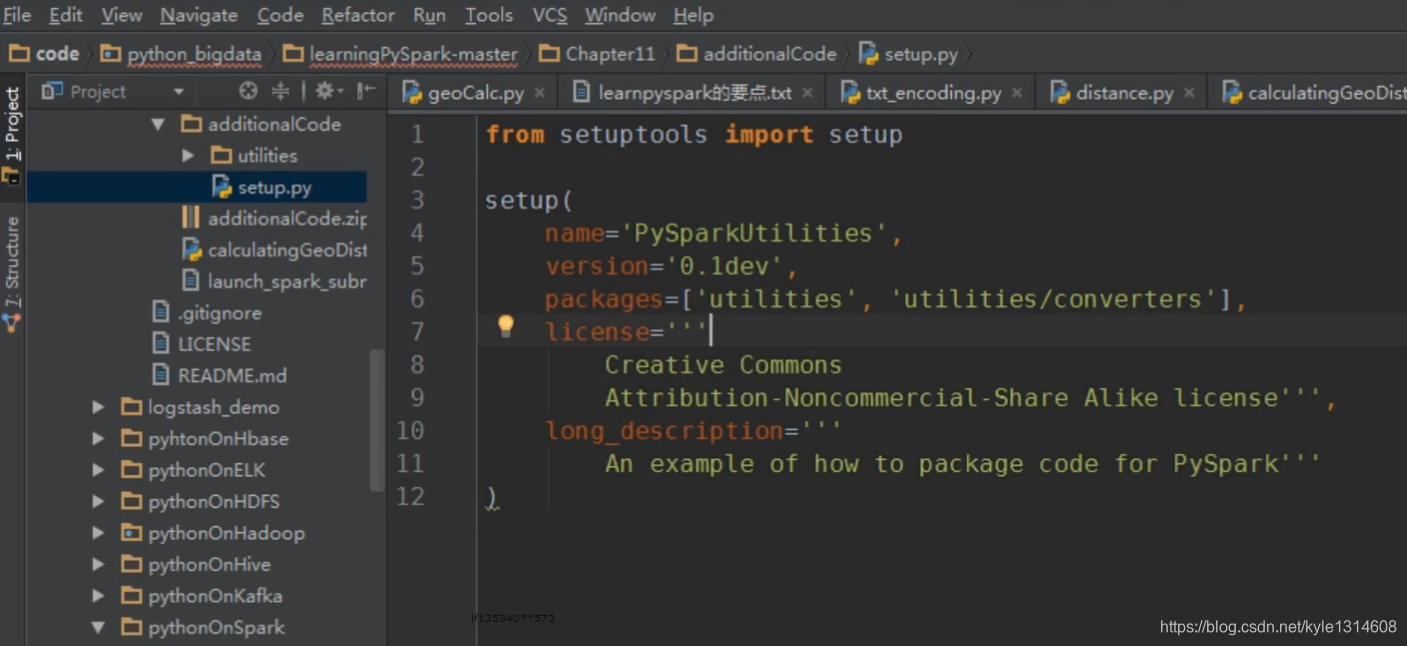Expand the utilities folder
The height and width of the screenshot is (646, 1407).
[188, 156]
